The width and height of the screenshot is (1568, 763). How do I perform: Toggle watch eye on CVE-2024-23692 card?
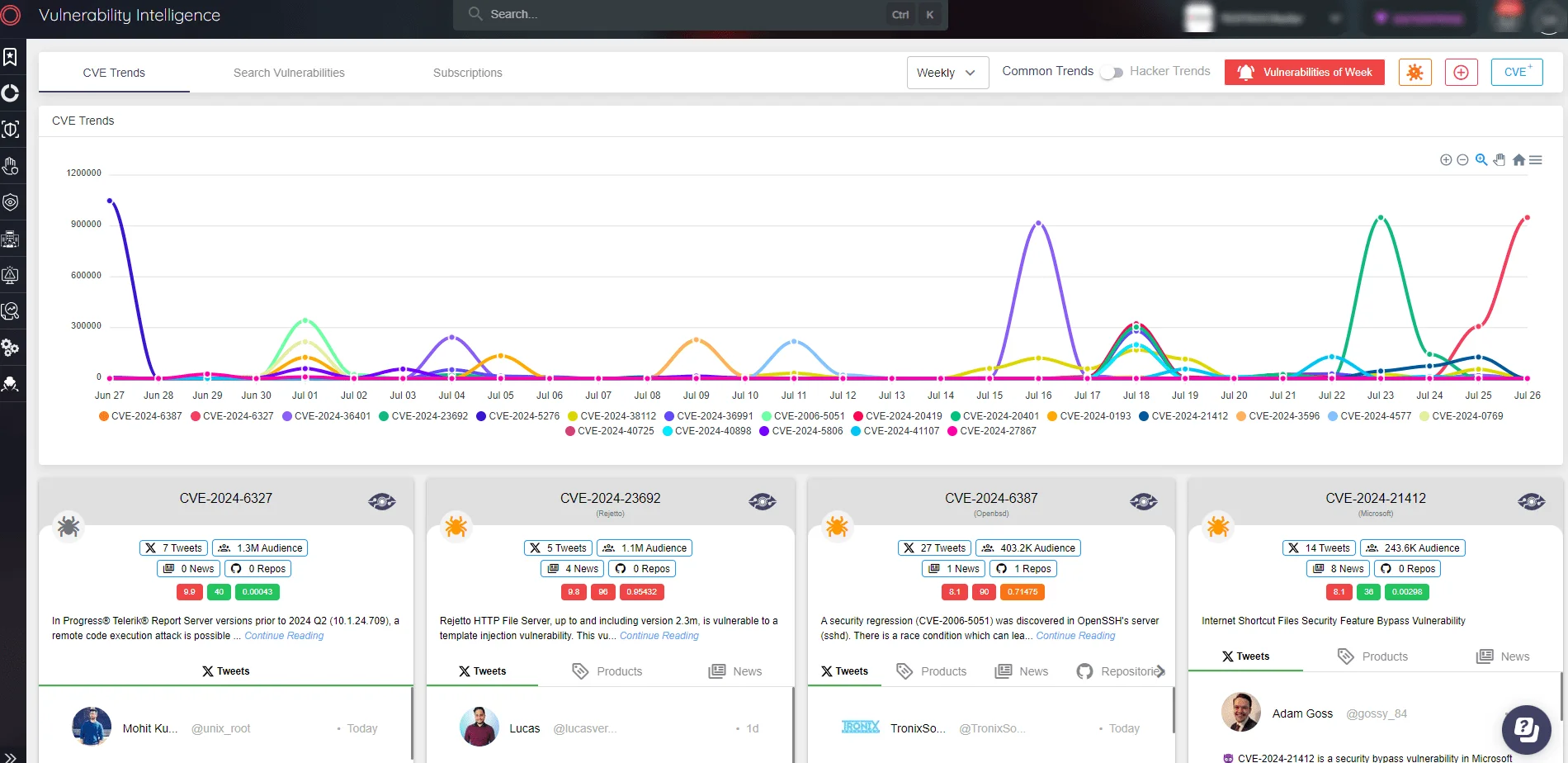(763, 501)
